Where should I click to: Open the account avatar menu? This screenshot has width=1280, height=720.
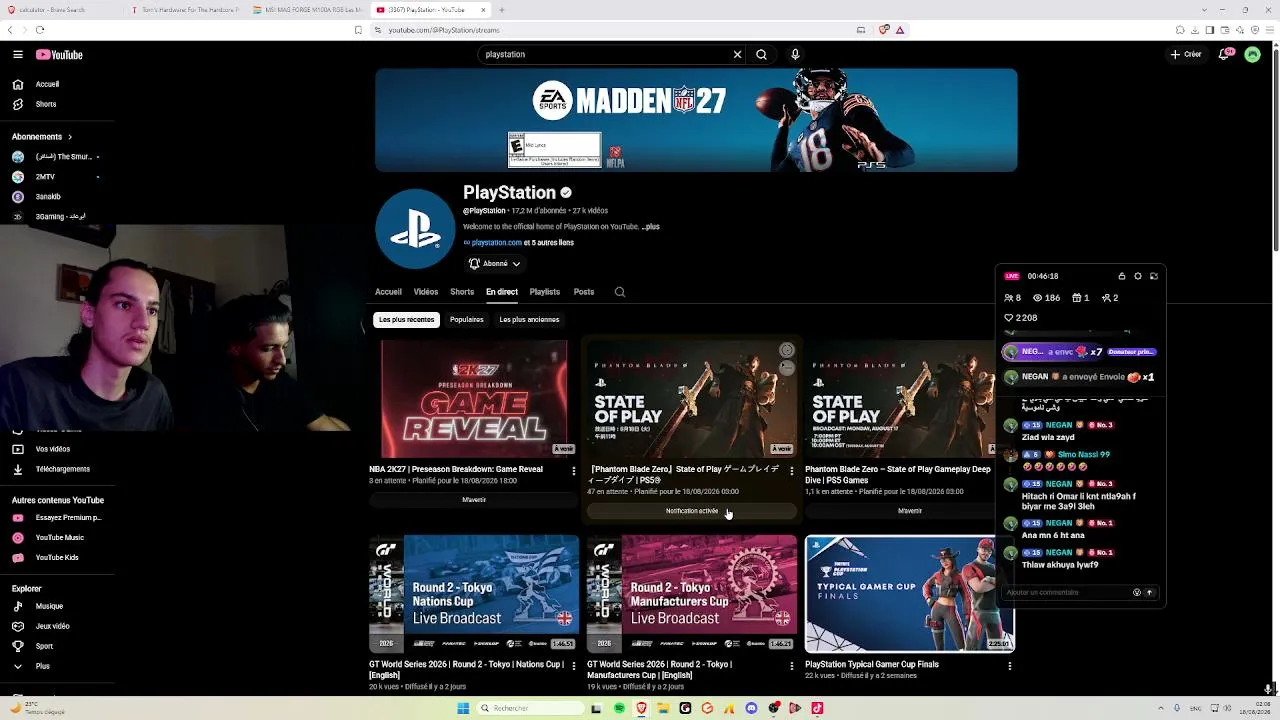coord(1253,55)
